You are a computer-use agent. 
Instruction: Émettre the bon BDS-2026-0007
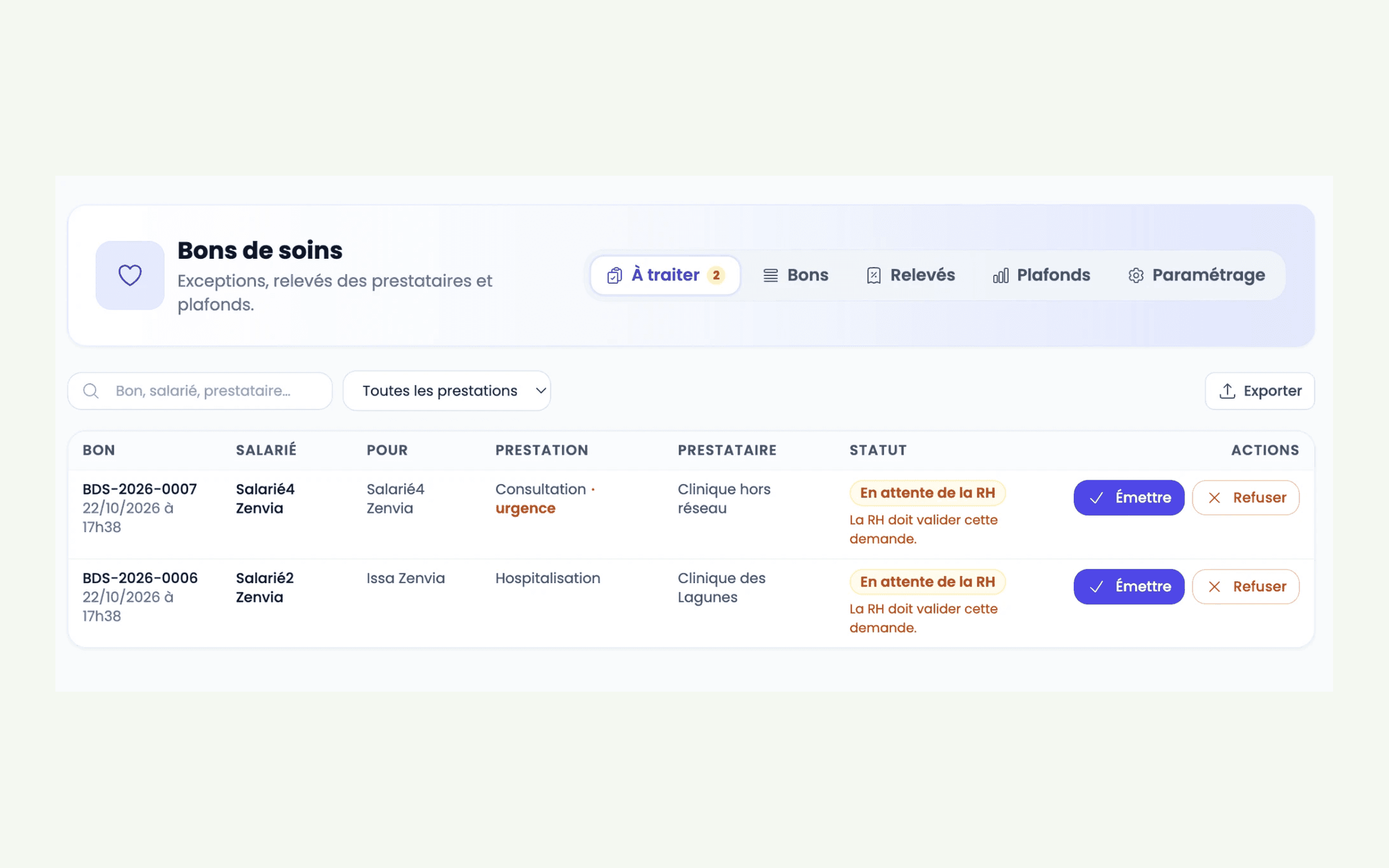[1129, 497]
